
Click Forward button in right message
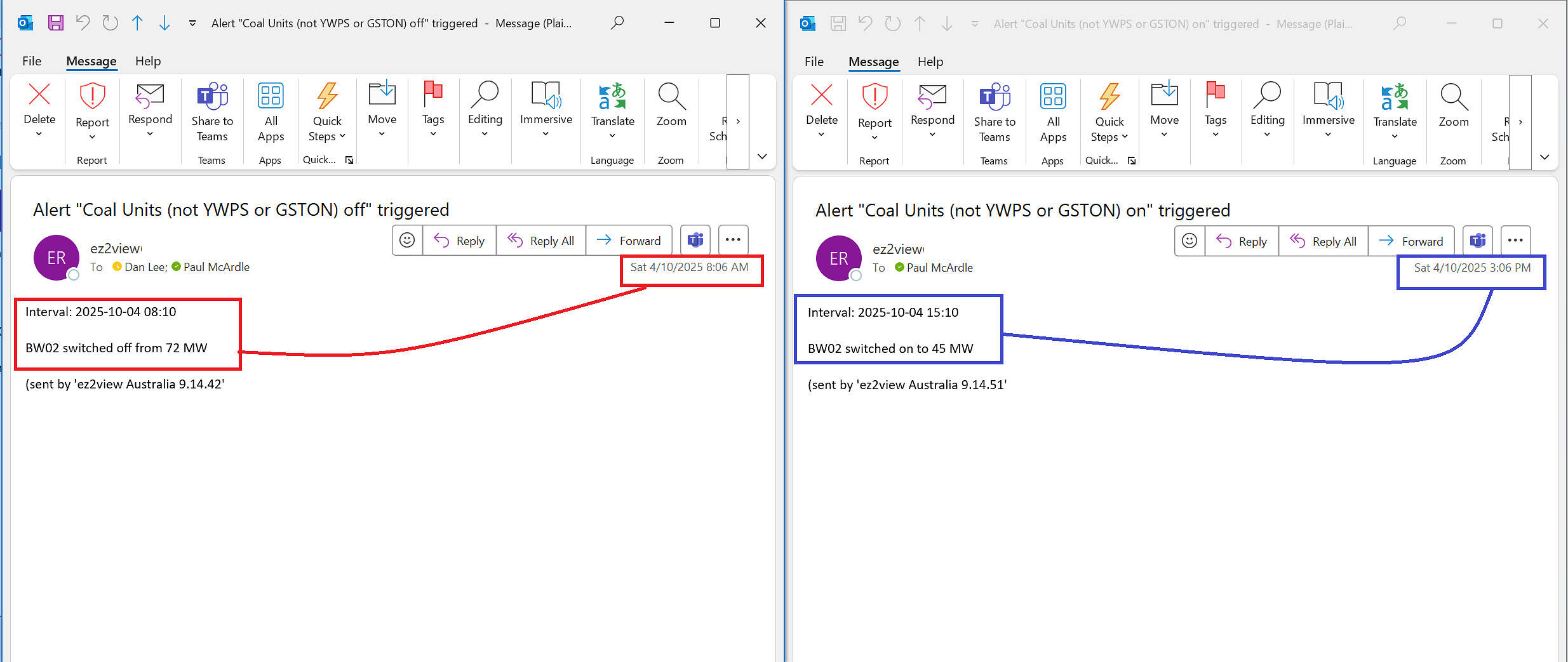click(x=1411, y=241)
